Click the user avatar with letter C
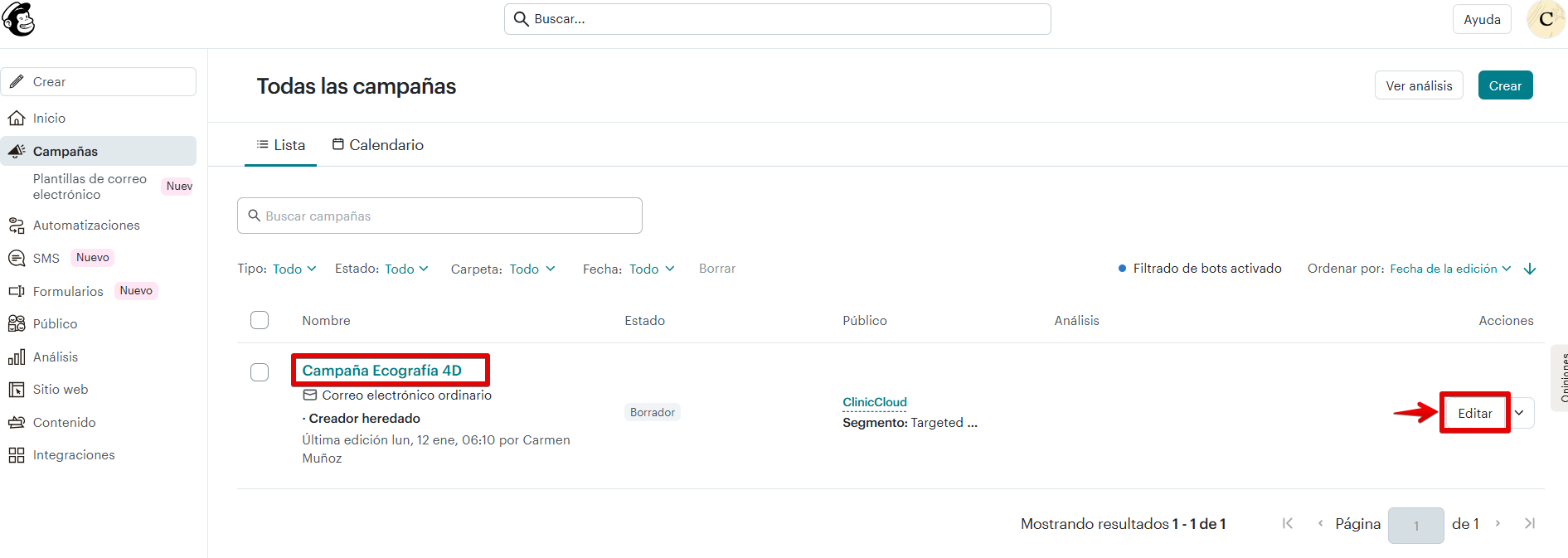Screen dimensions: 1568x558 click(x=1545, y=19)
